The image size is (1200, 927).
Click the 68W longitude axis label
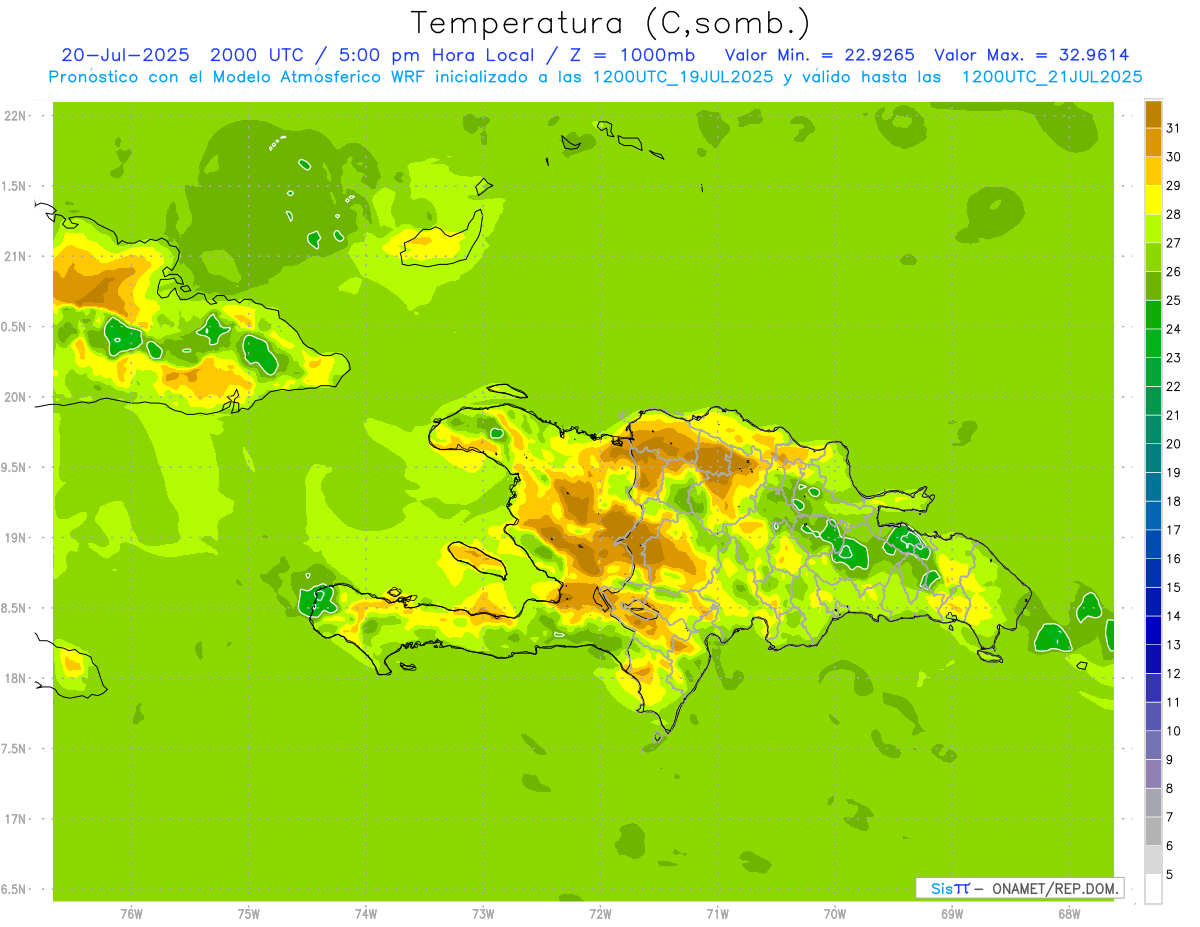click(x=1068, y=914)
